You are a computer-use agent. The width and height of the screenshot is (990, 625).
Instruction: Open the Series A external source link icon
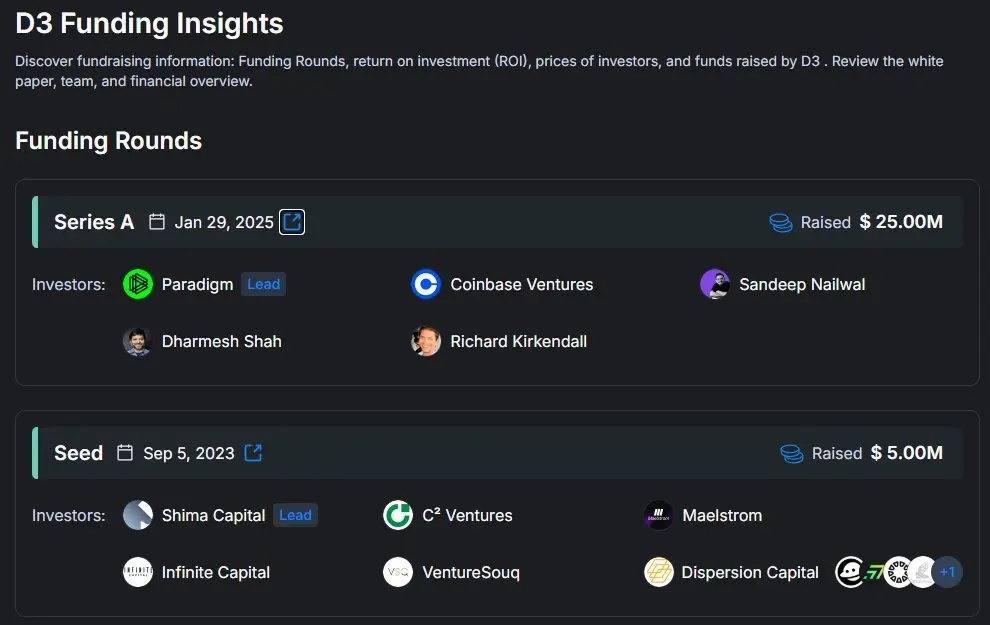[x=292, y=222]
